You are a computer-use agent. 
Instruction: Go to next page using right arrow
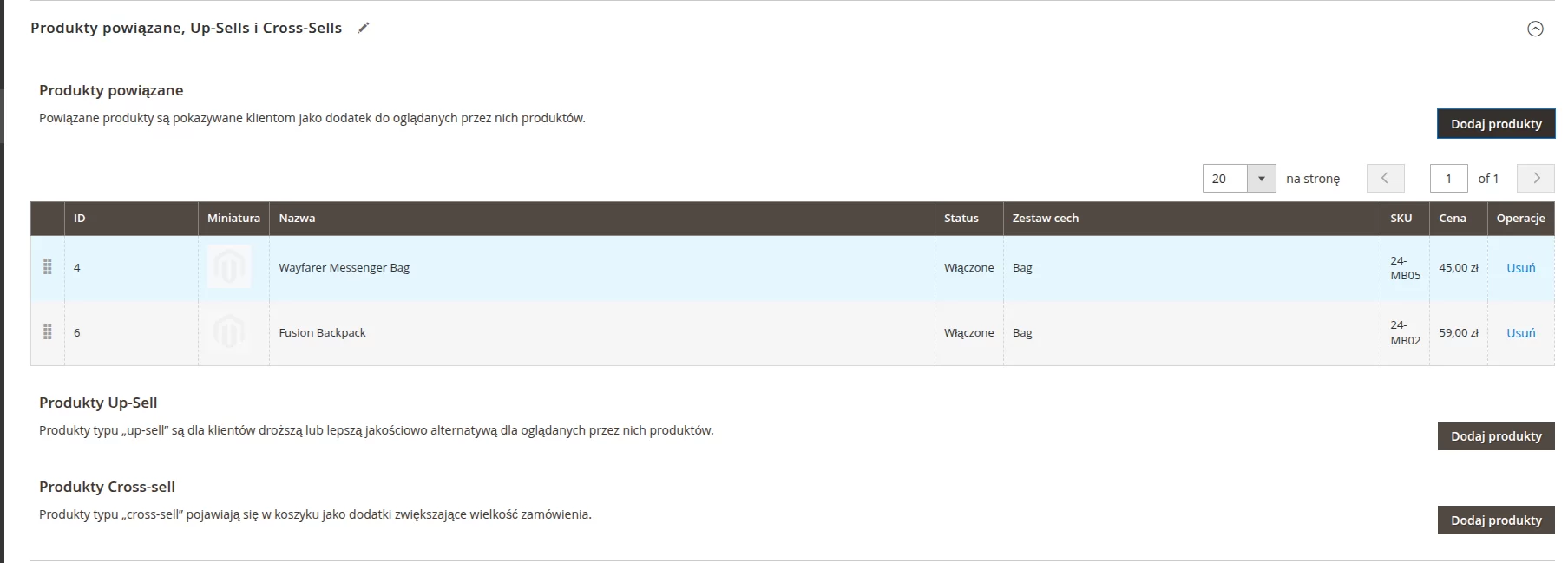[x=1535, y=178]
